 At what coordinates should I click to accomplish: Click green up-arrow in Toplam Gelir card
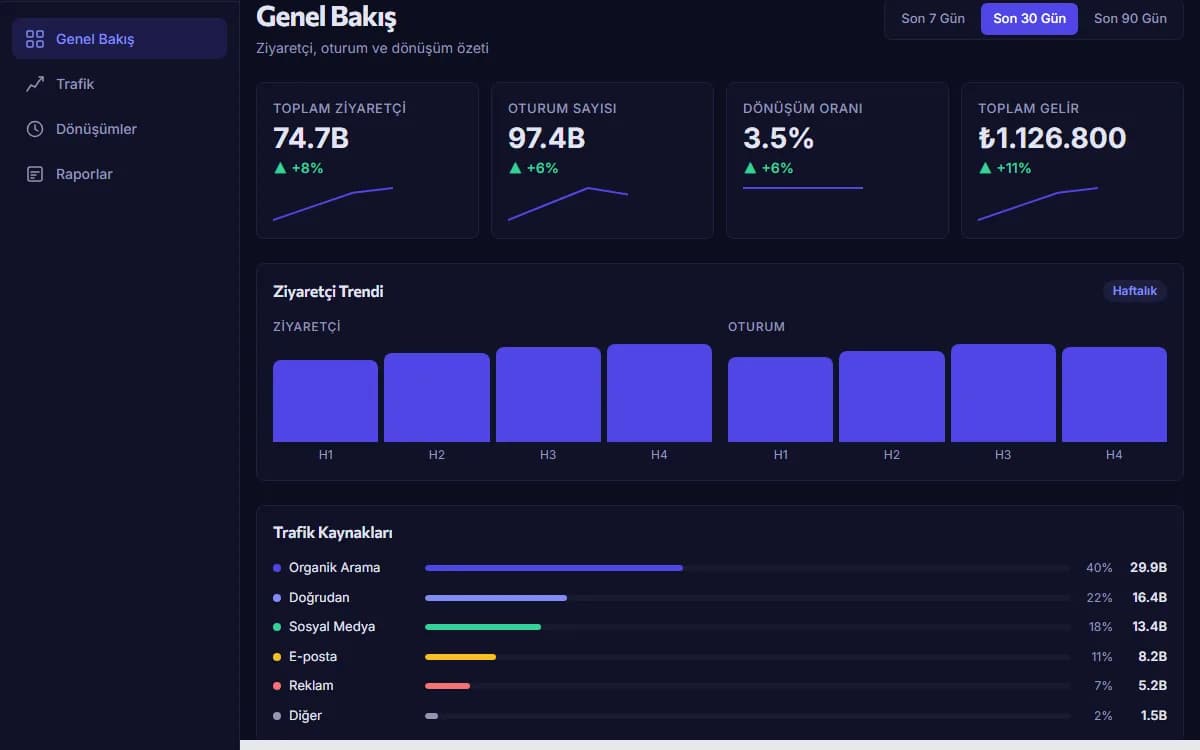click(985, 168)
